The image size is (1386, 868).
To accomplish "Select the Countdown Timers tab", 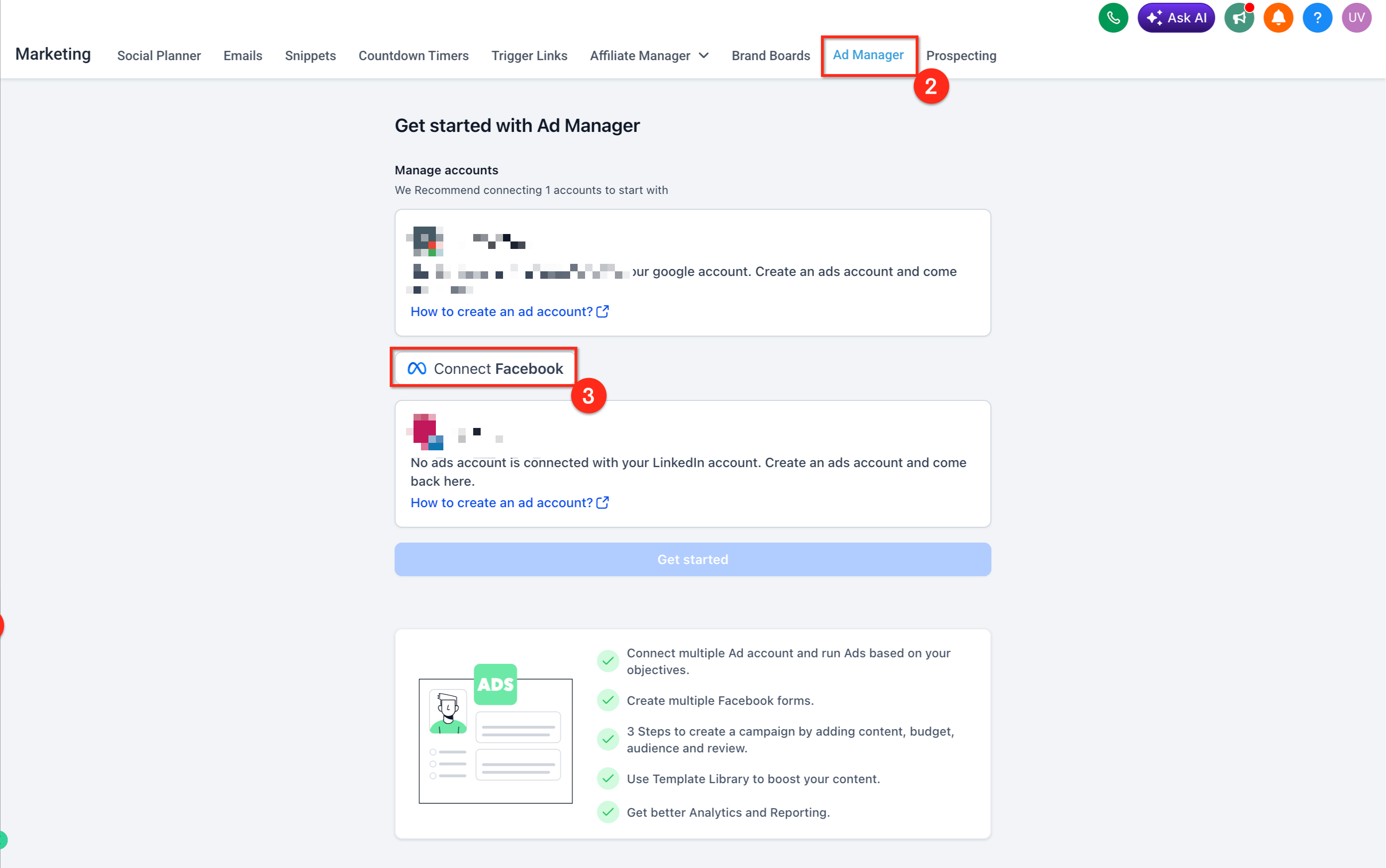I will [x=414, y=55].
